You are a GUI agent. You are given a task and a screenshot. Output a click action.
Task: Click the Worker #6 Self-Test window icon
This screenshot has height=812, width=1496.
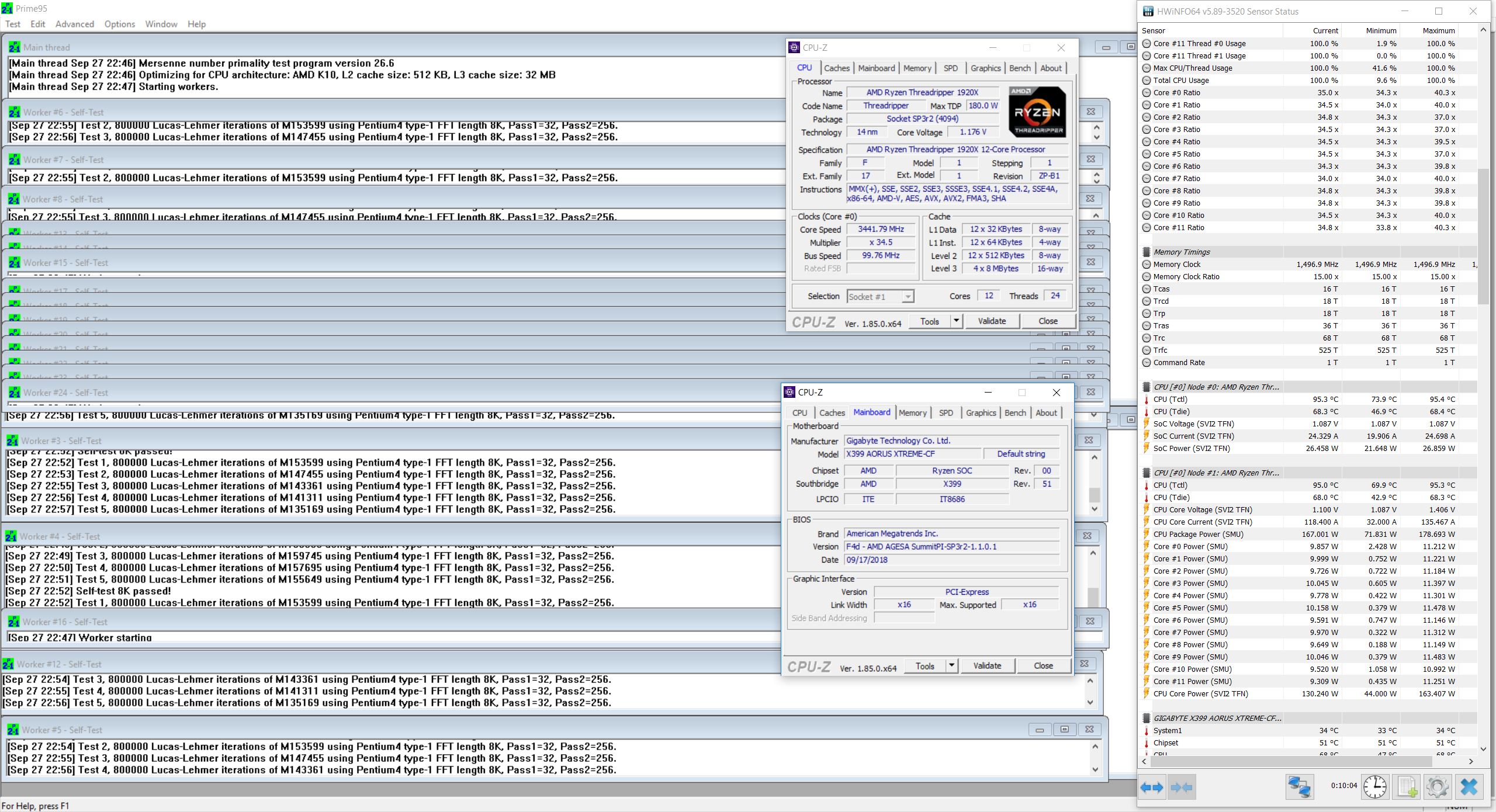14,112
